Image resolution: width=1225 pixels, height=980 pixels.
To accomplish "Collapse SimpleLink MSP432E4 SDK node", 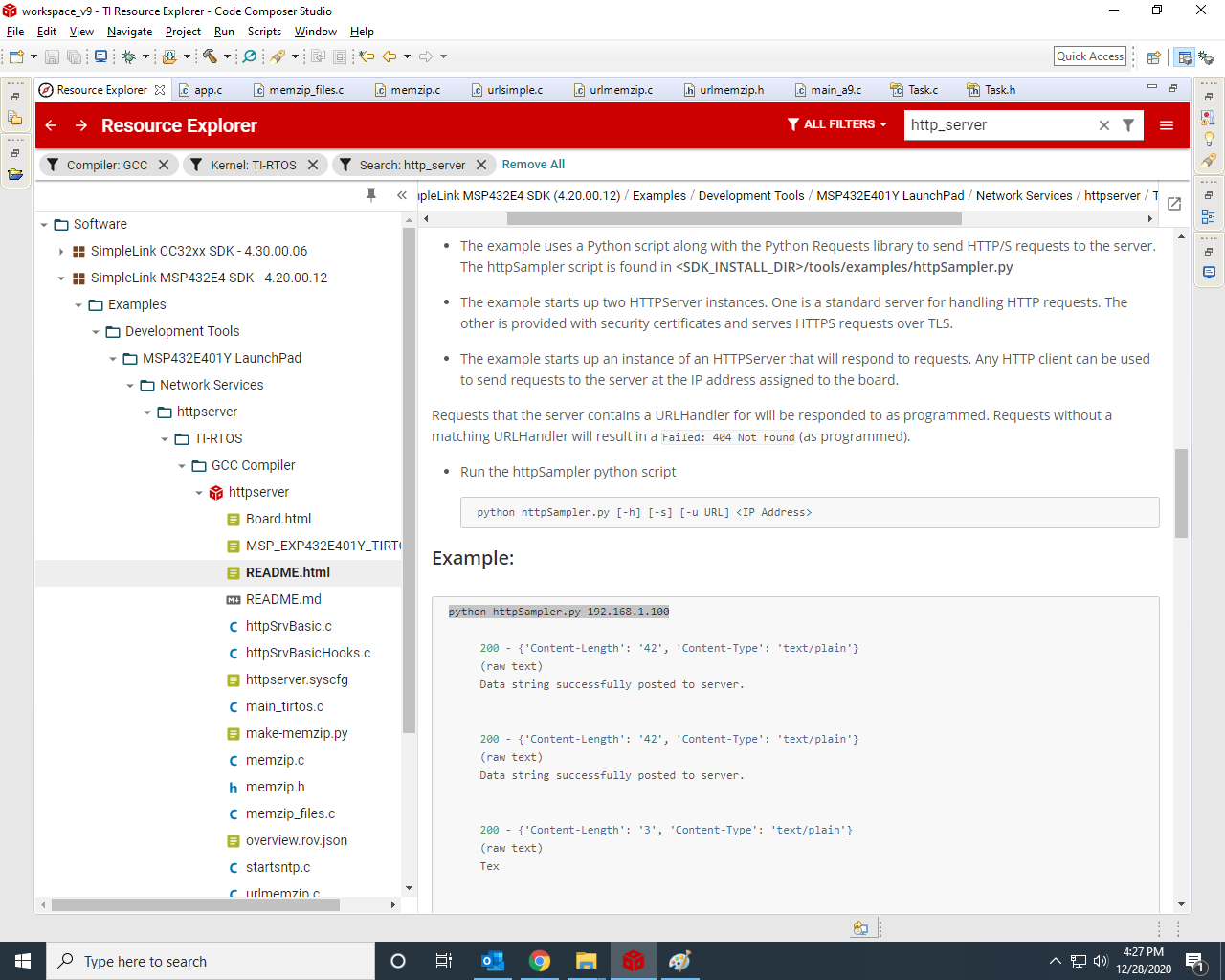I will [61, 278].
